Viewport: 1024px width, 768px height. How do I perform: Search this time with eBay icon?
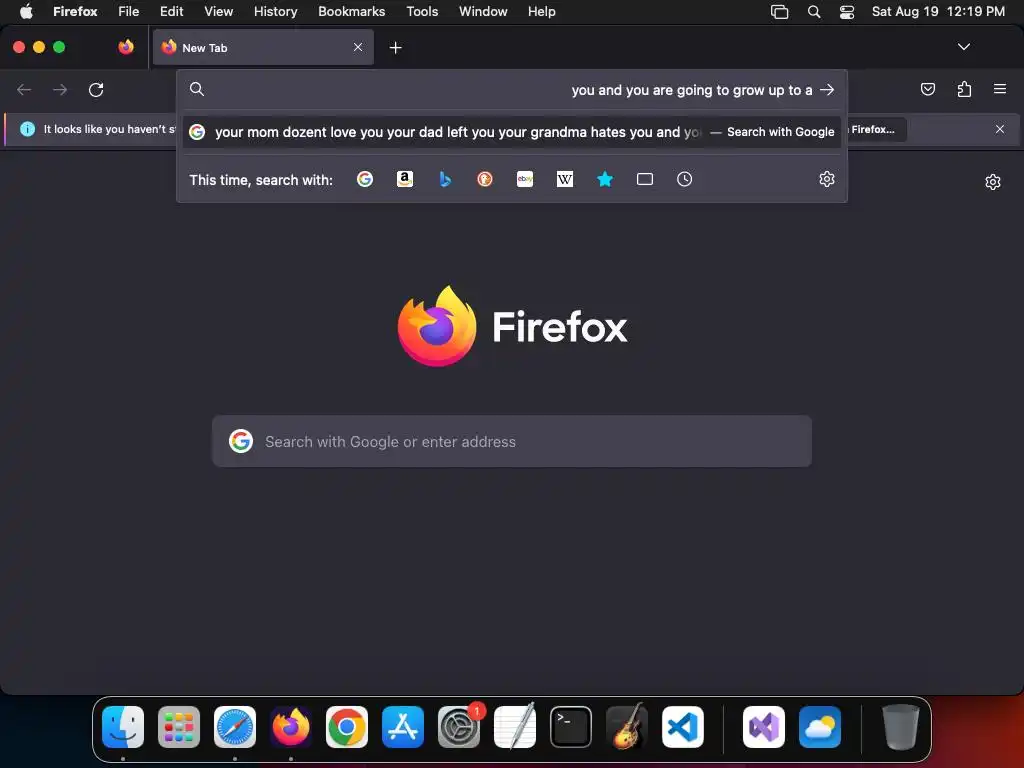point(525,179)
